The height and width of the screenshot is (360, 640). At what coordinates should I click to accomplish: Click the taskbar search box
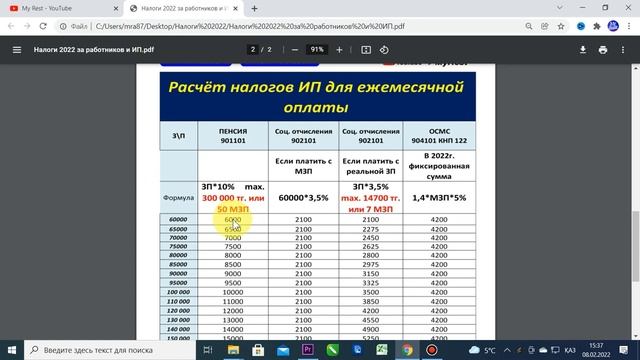click(x=110, y=350)
